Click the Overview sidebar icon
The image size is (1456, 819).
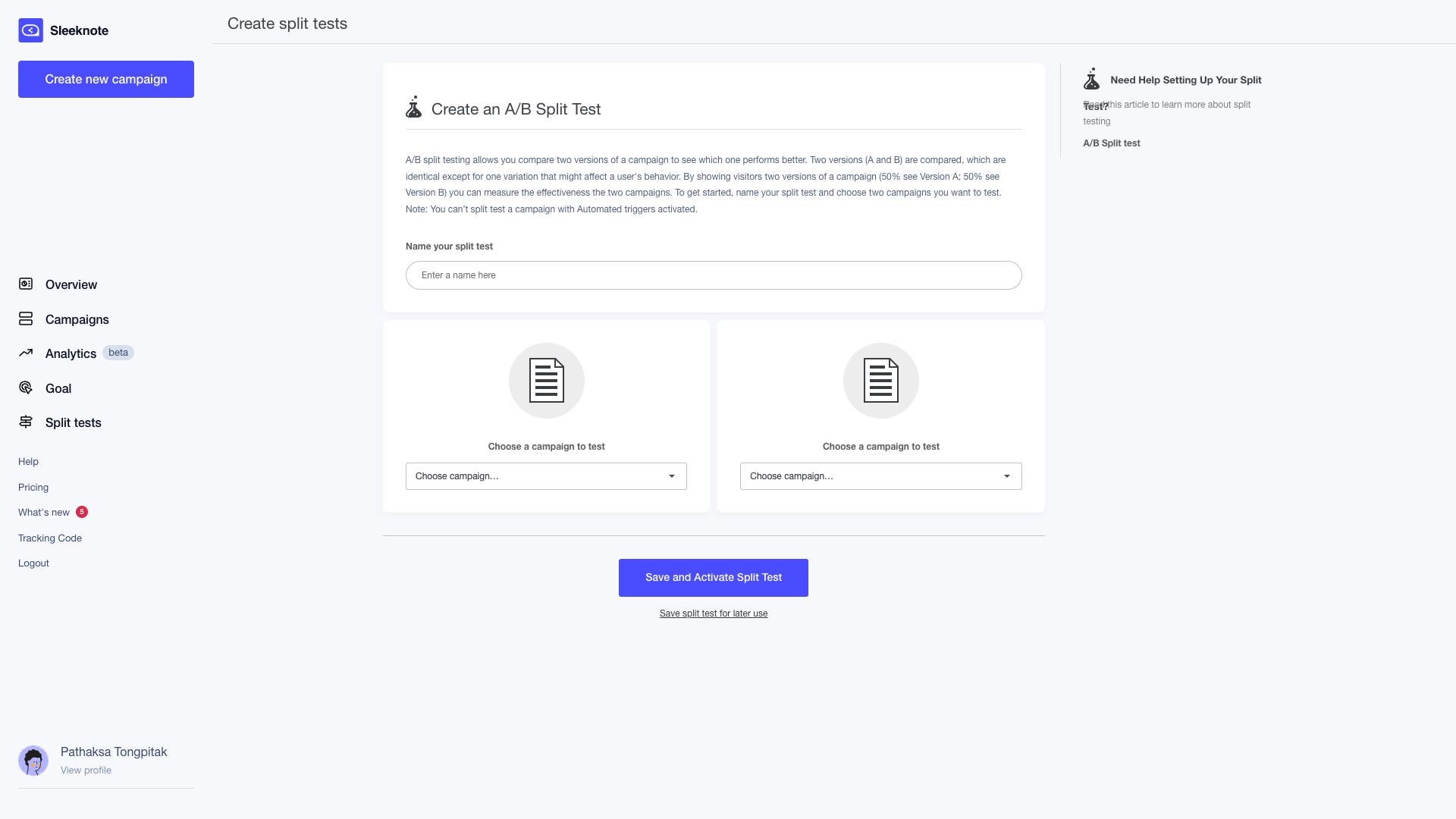[x=26, y=284]
